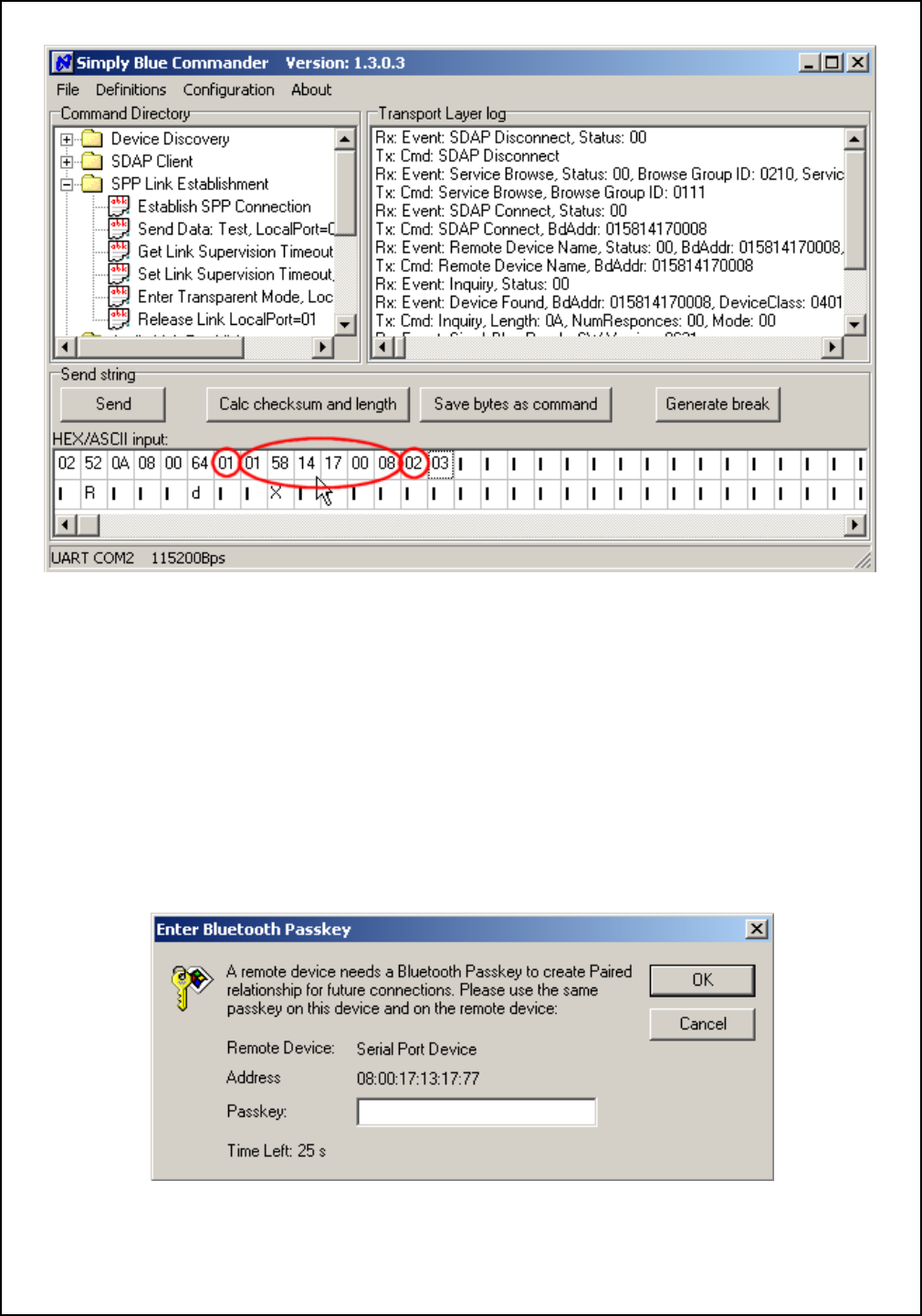922x1316 pixels.
Task: Click the HEX cell containing 58
Action: (x=280, y=464)
